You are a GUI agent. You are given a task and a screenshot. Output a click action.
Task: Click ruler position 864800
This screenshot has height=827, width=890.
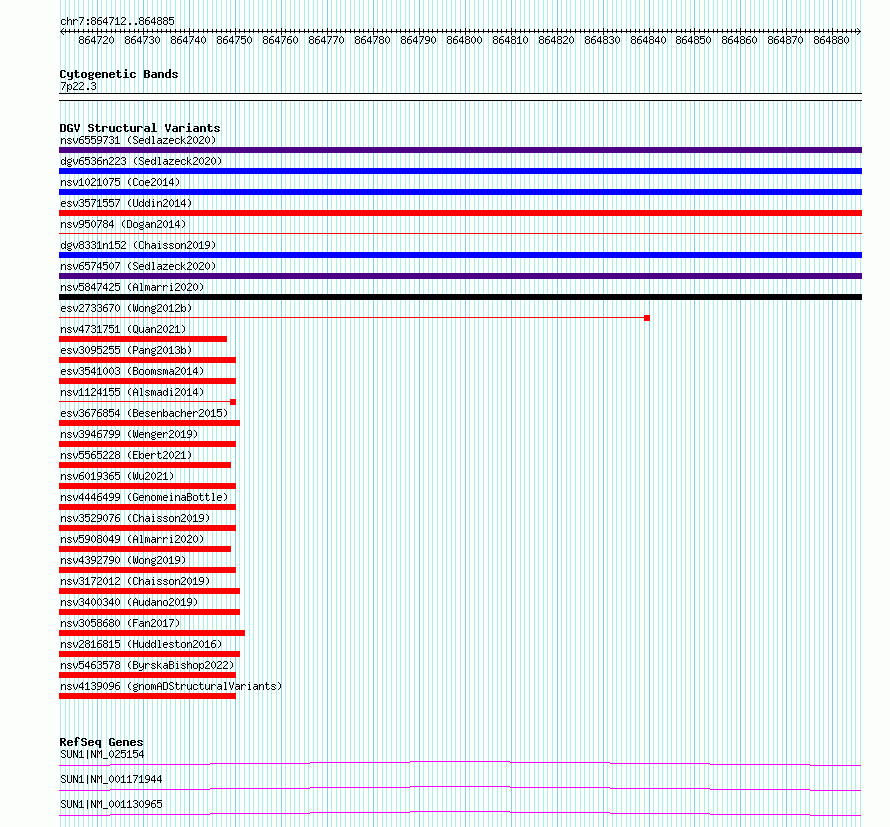464,40
